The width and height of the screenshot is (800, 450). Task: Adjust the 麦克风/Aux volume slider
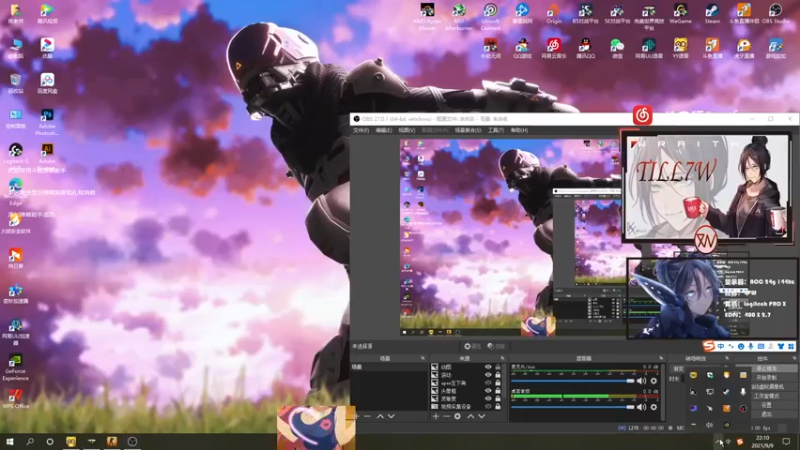[572, 381]
